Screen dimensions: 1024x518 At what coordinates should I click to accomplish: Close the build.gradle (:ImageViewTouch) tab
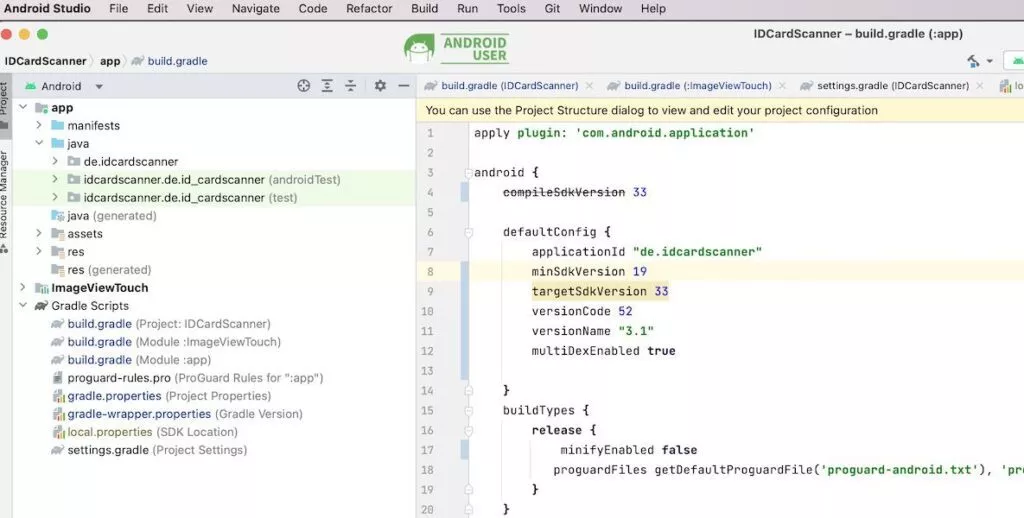(x=782, y=86)
